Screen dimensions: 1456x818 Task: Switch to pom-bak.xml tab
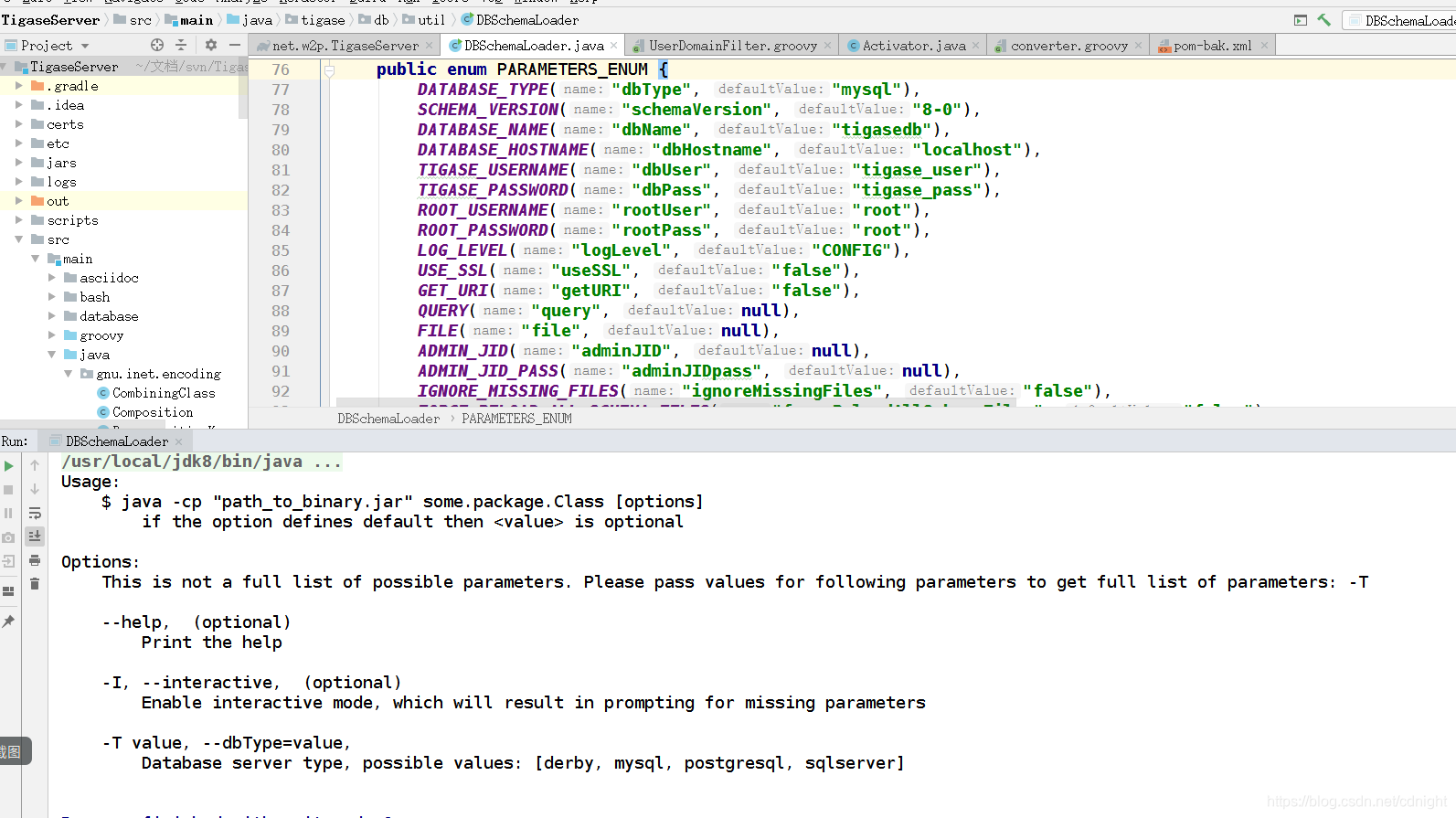(x=1213, y=46)
